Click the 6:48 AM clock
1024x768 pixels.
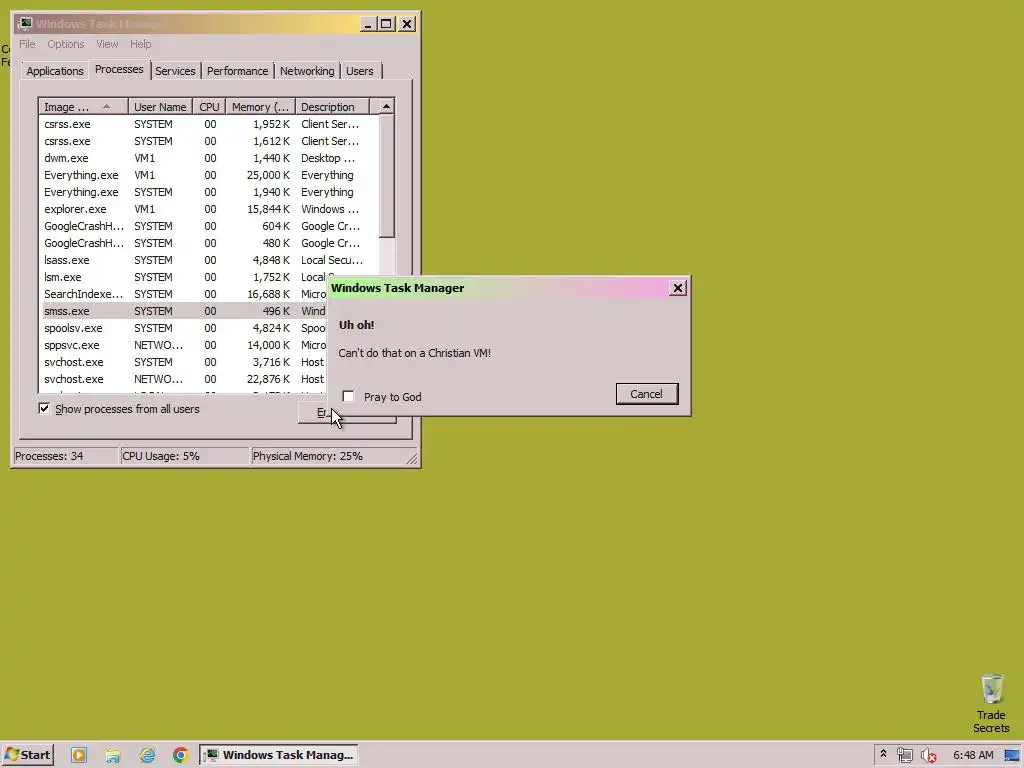[973, 755]
